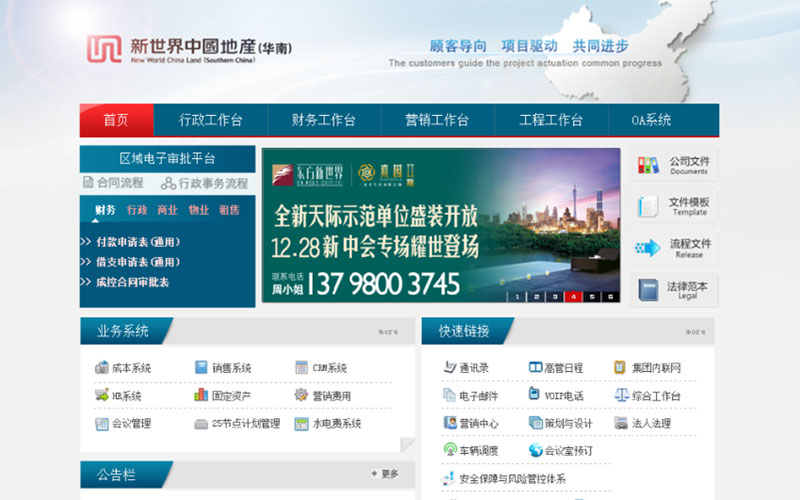The image size is (800, 500).
Task: Click the VOIP电话 phone icon
Action: (x=534, y=393)
